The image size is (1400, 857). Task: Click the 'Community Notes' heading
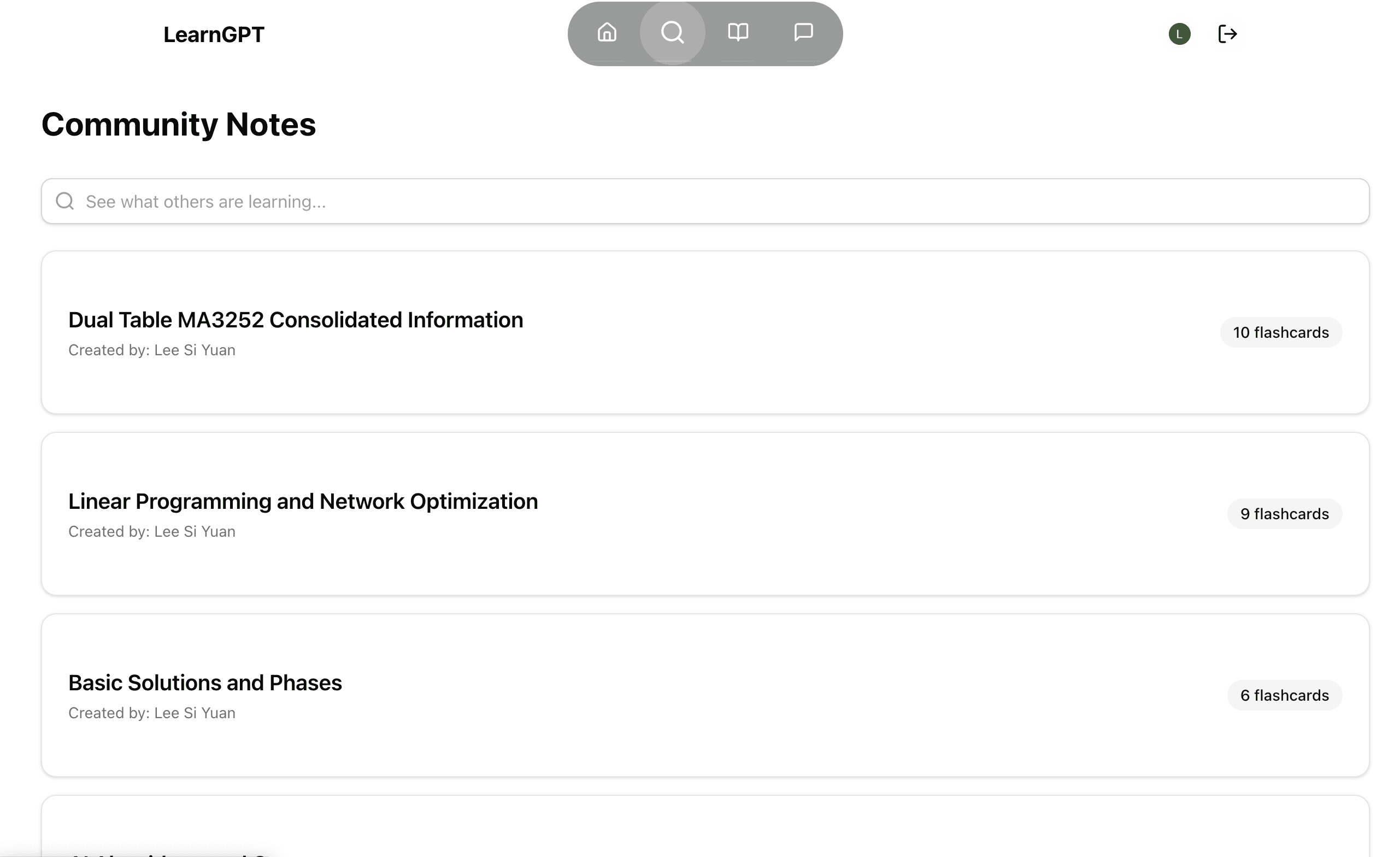178,125
